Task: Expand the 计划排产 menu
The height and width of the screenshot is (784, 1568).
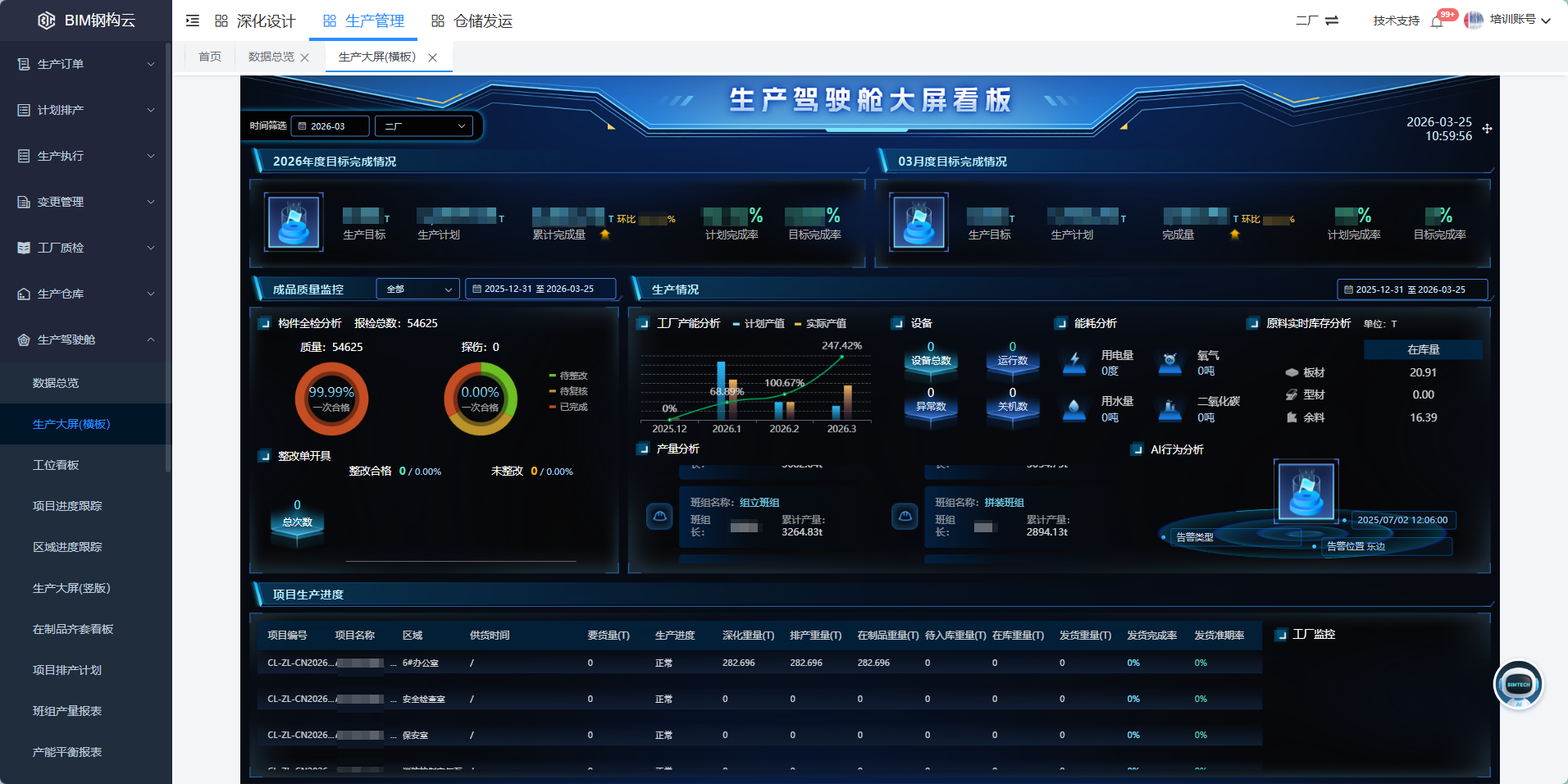Action: click(151, 110)
